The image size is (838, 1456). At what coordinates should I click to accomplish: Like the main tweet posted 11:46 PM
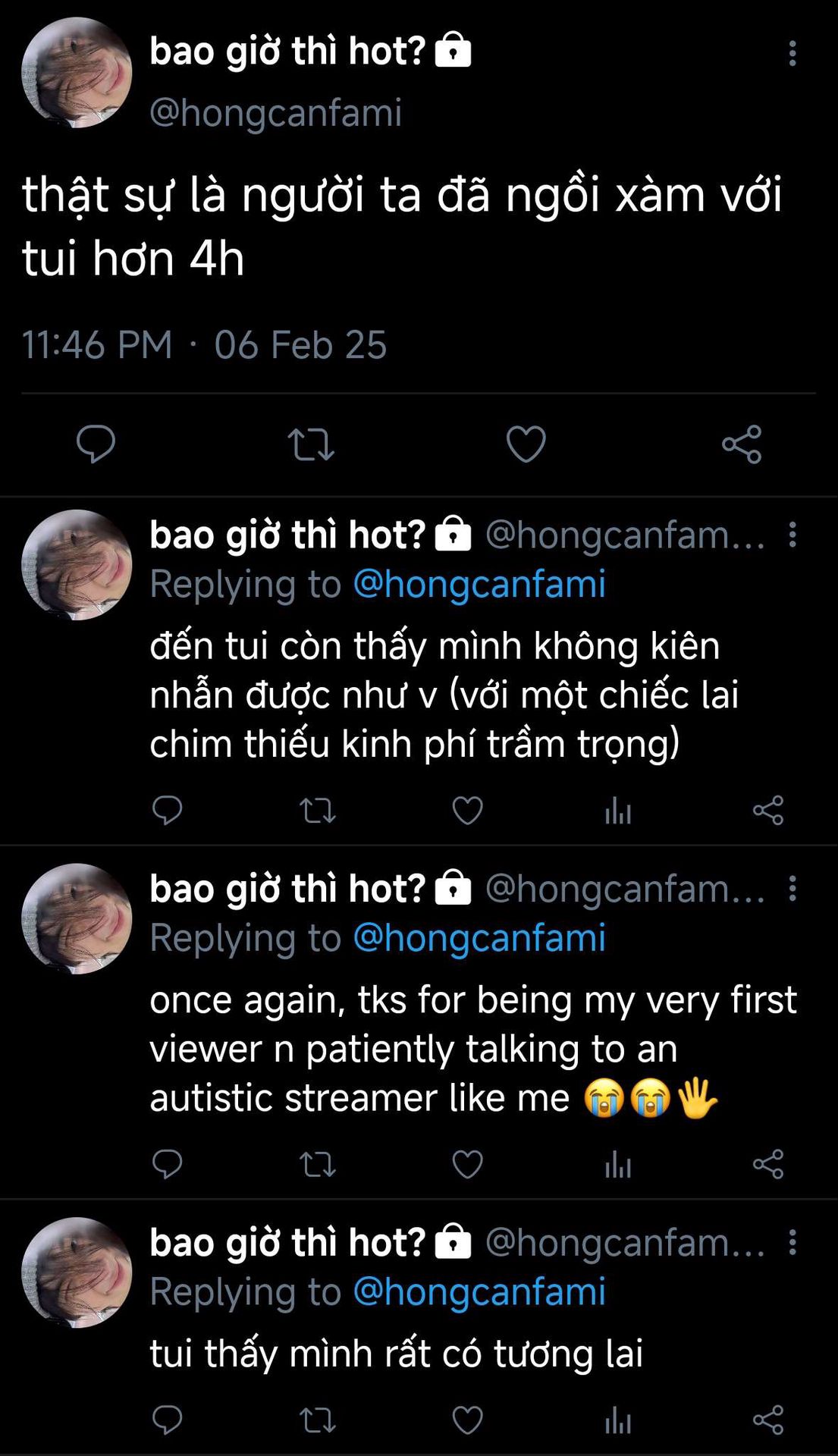point(526,444)
